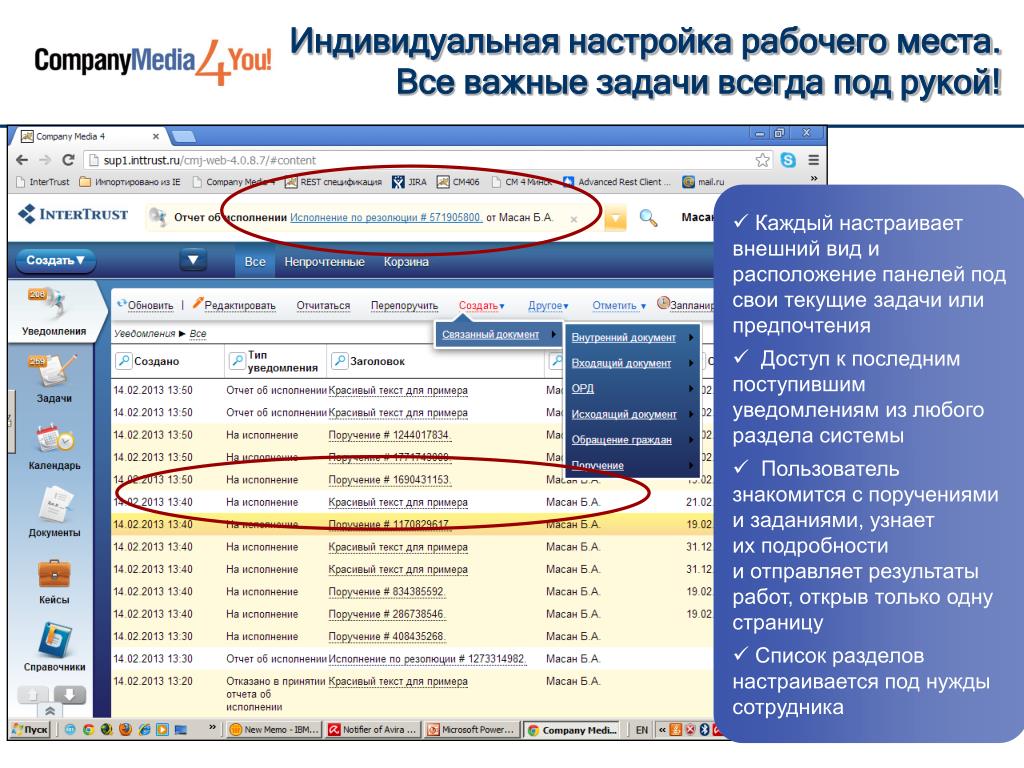Screen dimensions: 1024x768
Task: Open the Chrome hamburger menu
Action: point(814,160)
